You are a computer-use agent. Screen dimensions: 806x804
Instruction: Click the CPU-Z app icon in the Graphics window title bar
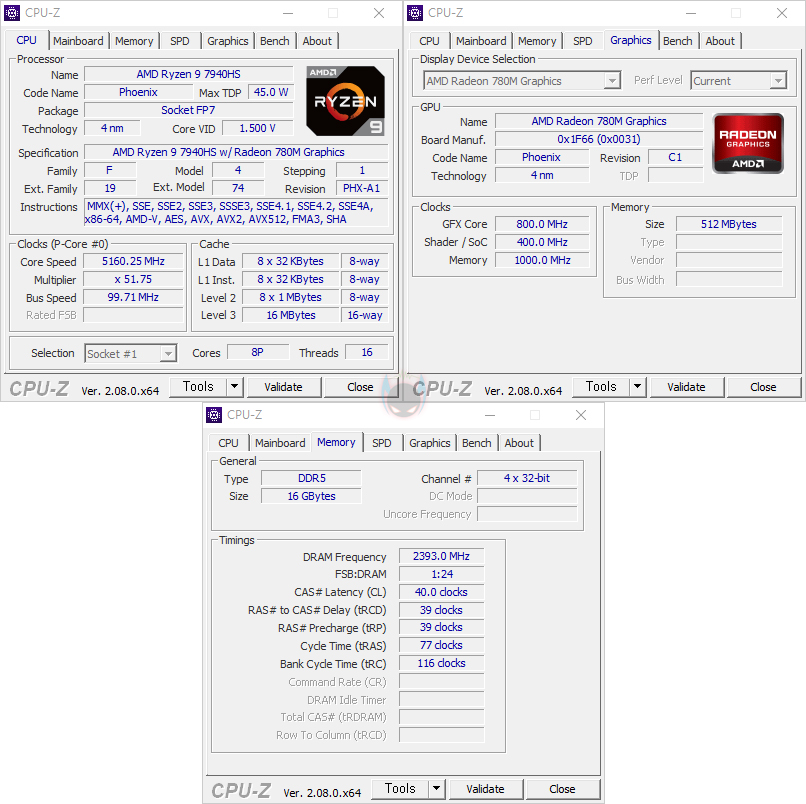click(x=415, y=13)
